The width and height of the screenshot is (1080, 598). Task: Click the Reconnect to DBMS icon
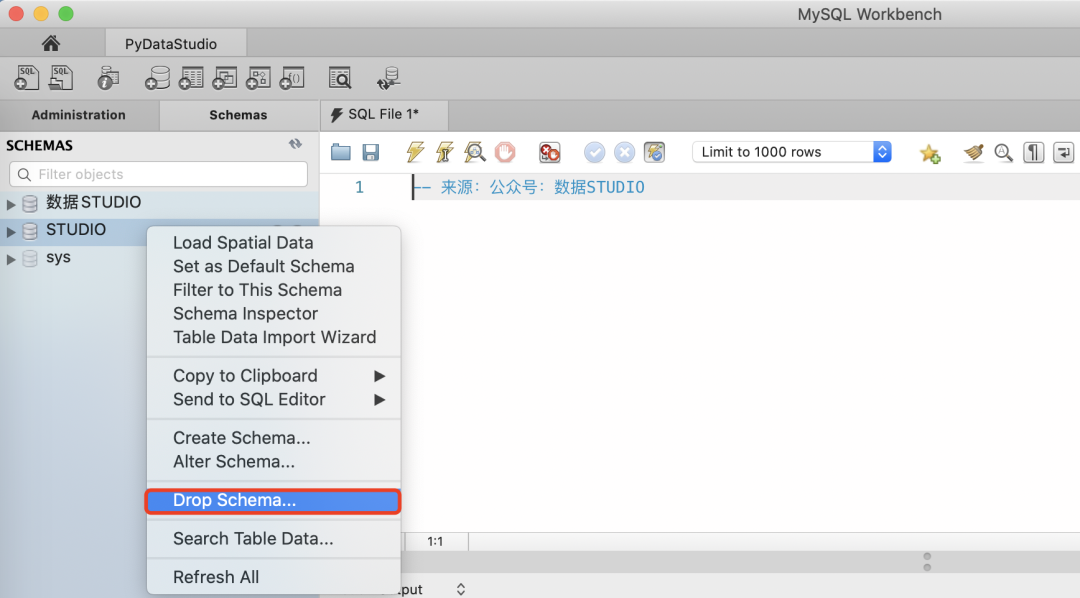388,77
